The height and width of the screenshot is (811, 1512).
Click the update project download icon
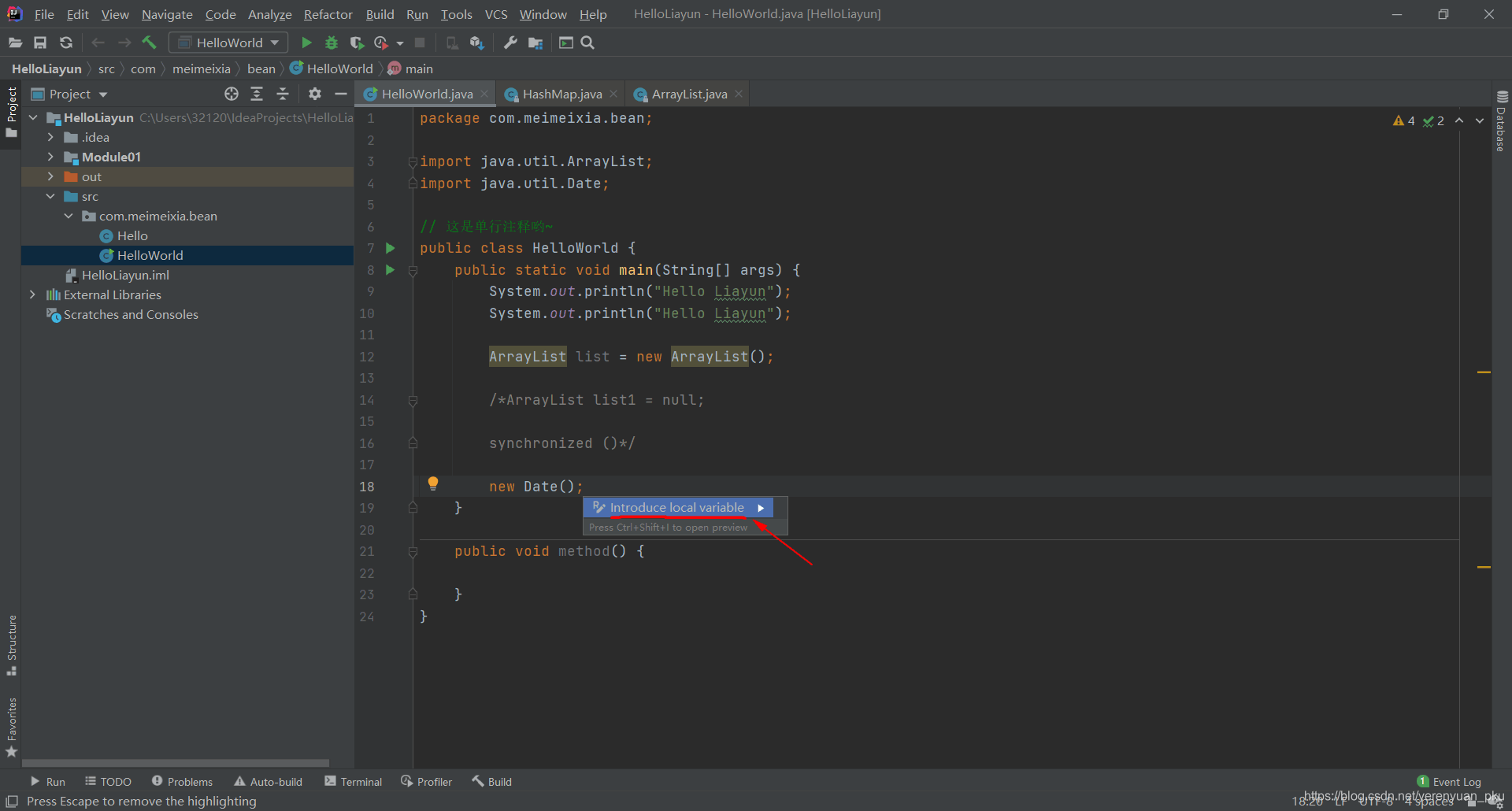(x=476, y=43)
